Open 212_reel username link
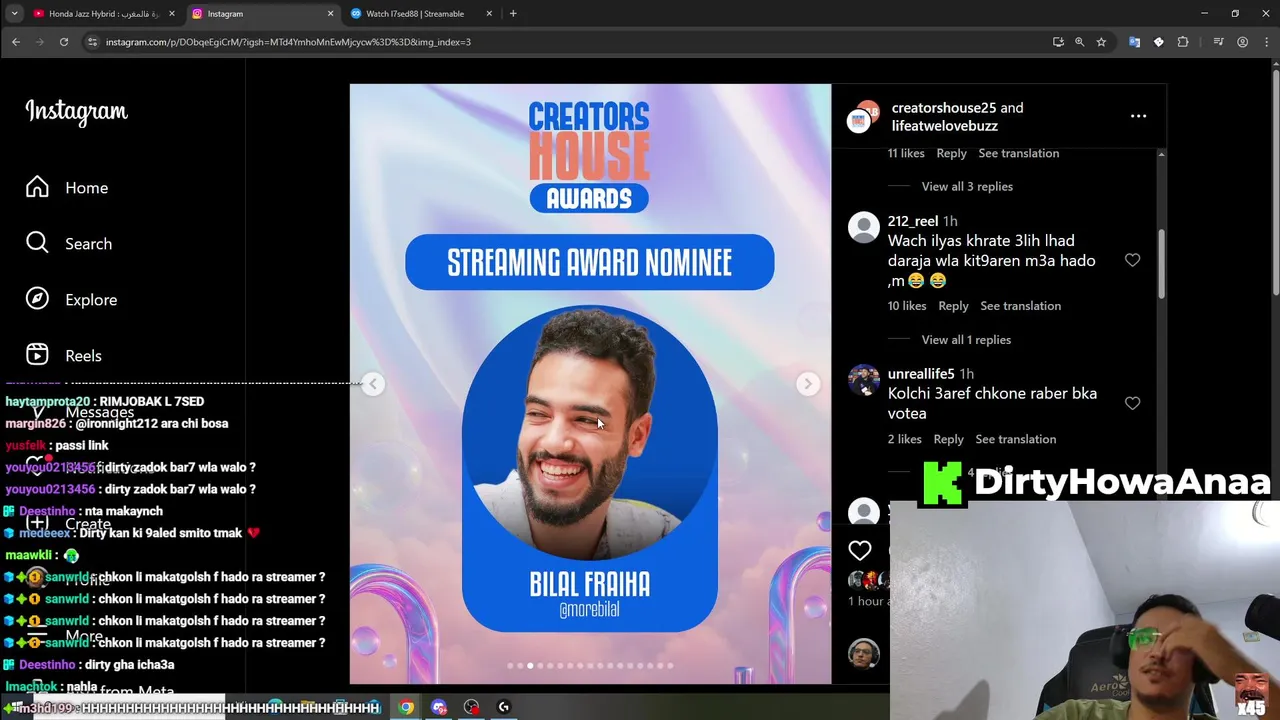Viewport: 1280px width, 720px height. pos(913,221)
